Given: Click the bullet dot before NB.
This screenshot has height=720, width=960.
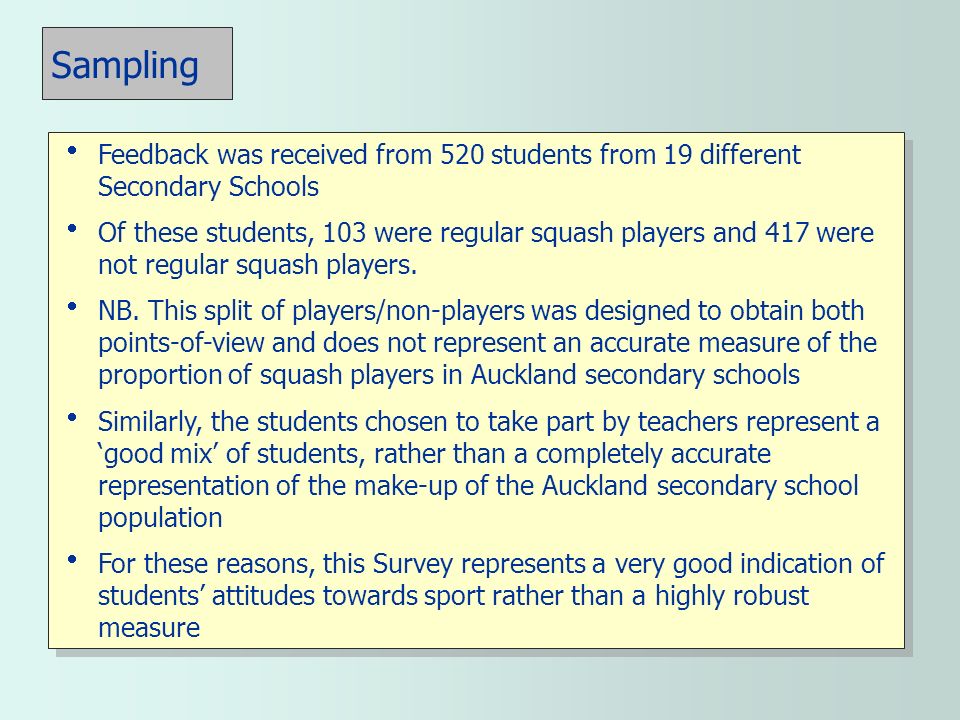Looking at the screenshot, I should tap(72, 306).
